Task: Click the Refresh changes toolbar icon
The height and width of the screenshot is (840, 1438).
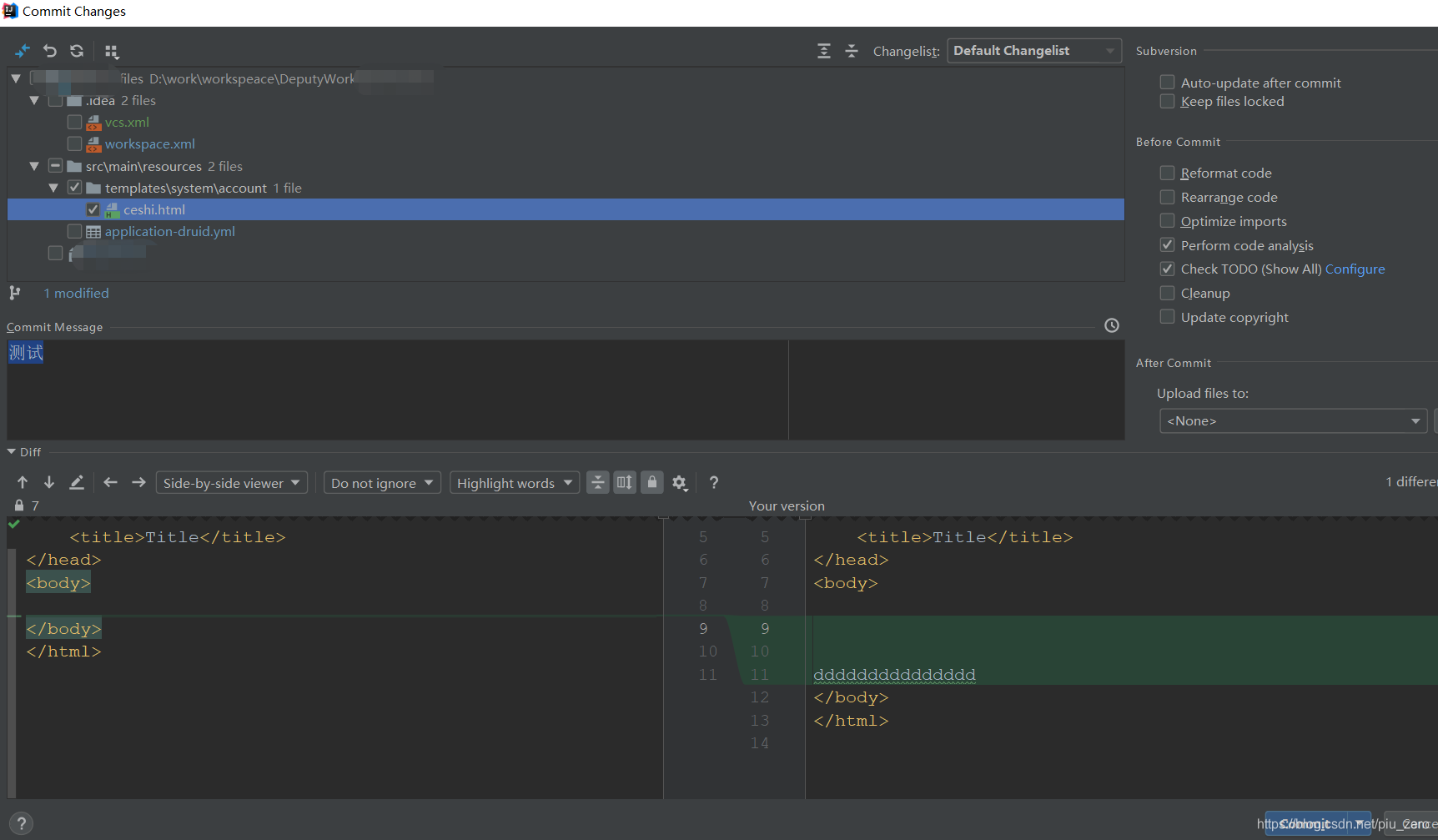Action: [x=77, y=51]
